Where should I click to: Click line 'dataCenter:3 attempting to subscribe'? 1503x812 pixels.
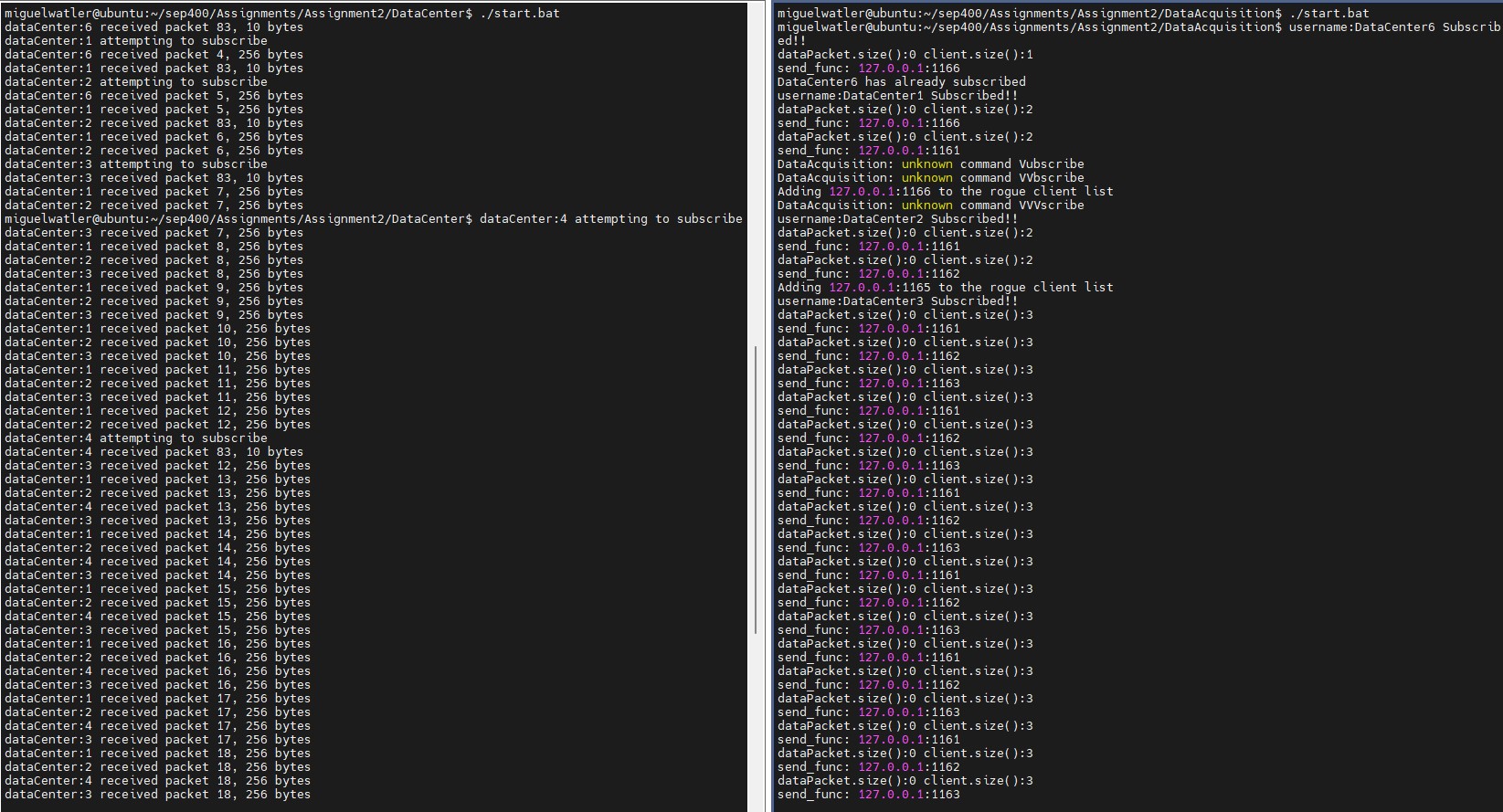(x=135, y=164)
